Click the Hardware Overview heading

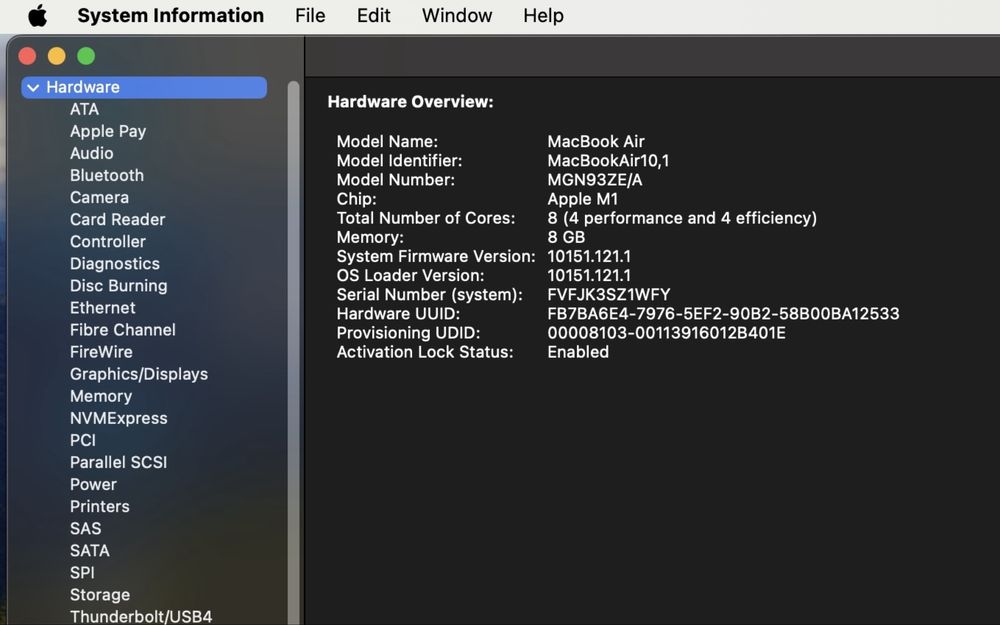pyautogui.click(x=410, y=102)
